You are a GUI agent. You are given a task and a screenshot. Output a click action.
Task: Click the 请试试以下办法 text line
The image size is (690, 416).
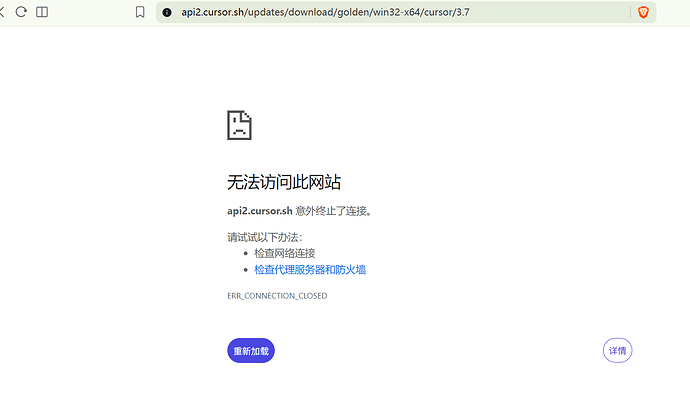pos(265,237)
